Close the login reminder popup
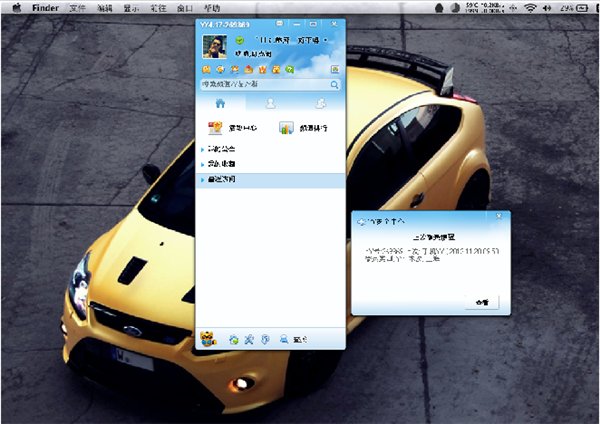 [x=499, y=216]
